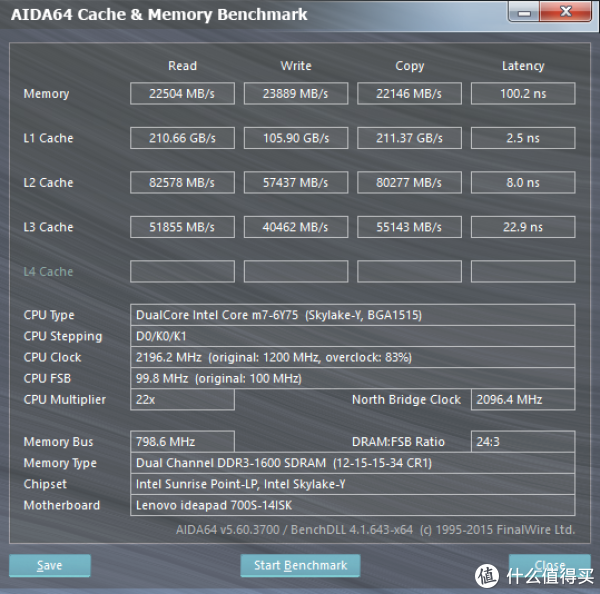The image size is (600, 594).
Task: Click the DRAM:FSB Ratio label
Action: pyautogui.click(x=398, y=442)
